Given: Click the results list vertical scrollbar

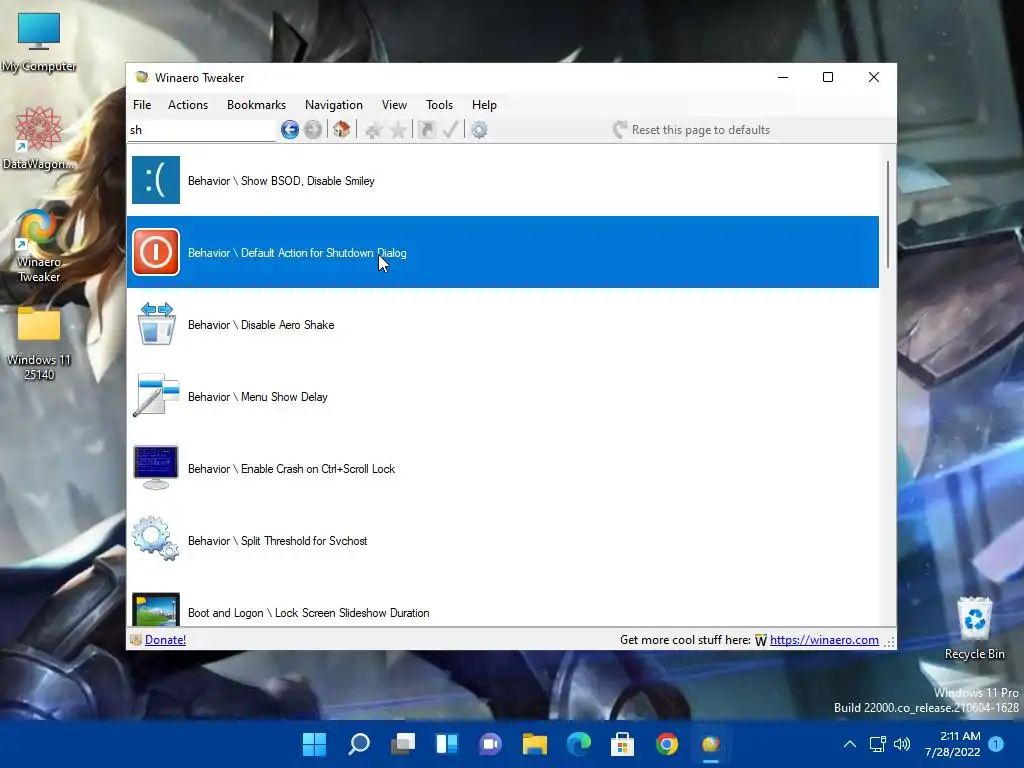Looking at the screenshot, I should point(888,215).
